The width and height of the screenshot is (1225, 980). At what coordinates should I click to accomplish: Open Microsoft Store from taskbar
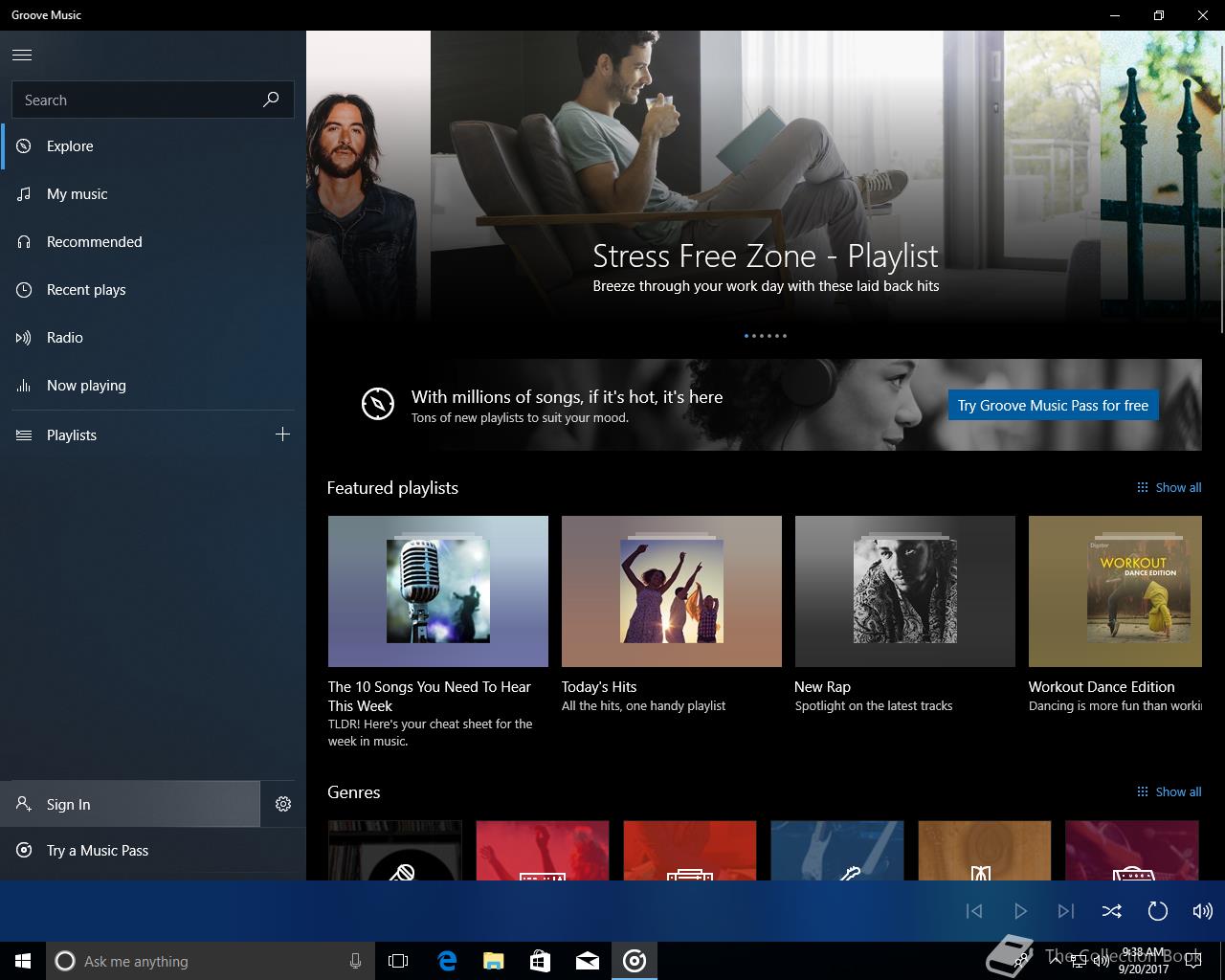(x=541, y=961)
